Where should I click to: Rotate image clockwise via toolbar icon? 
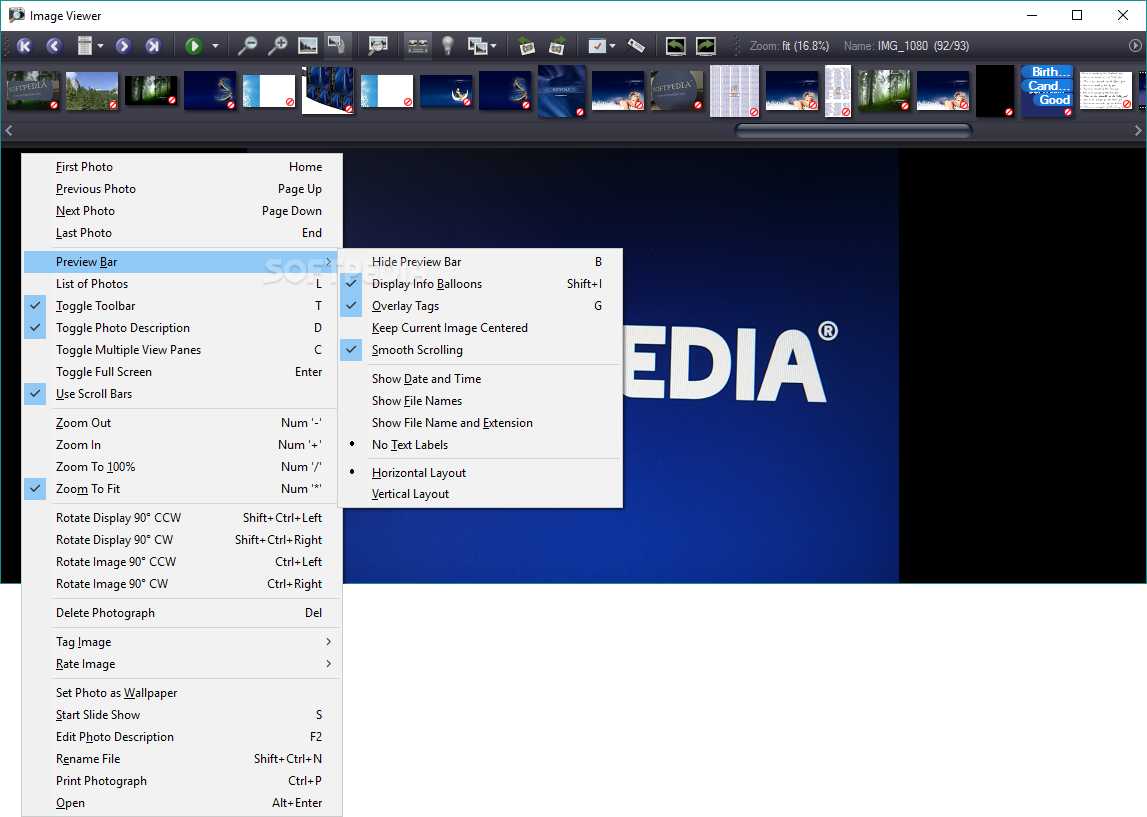(557, 46)
